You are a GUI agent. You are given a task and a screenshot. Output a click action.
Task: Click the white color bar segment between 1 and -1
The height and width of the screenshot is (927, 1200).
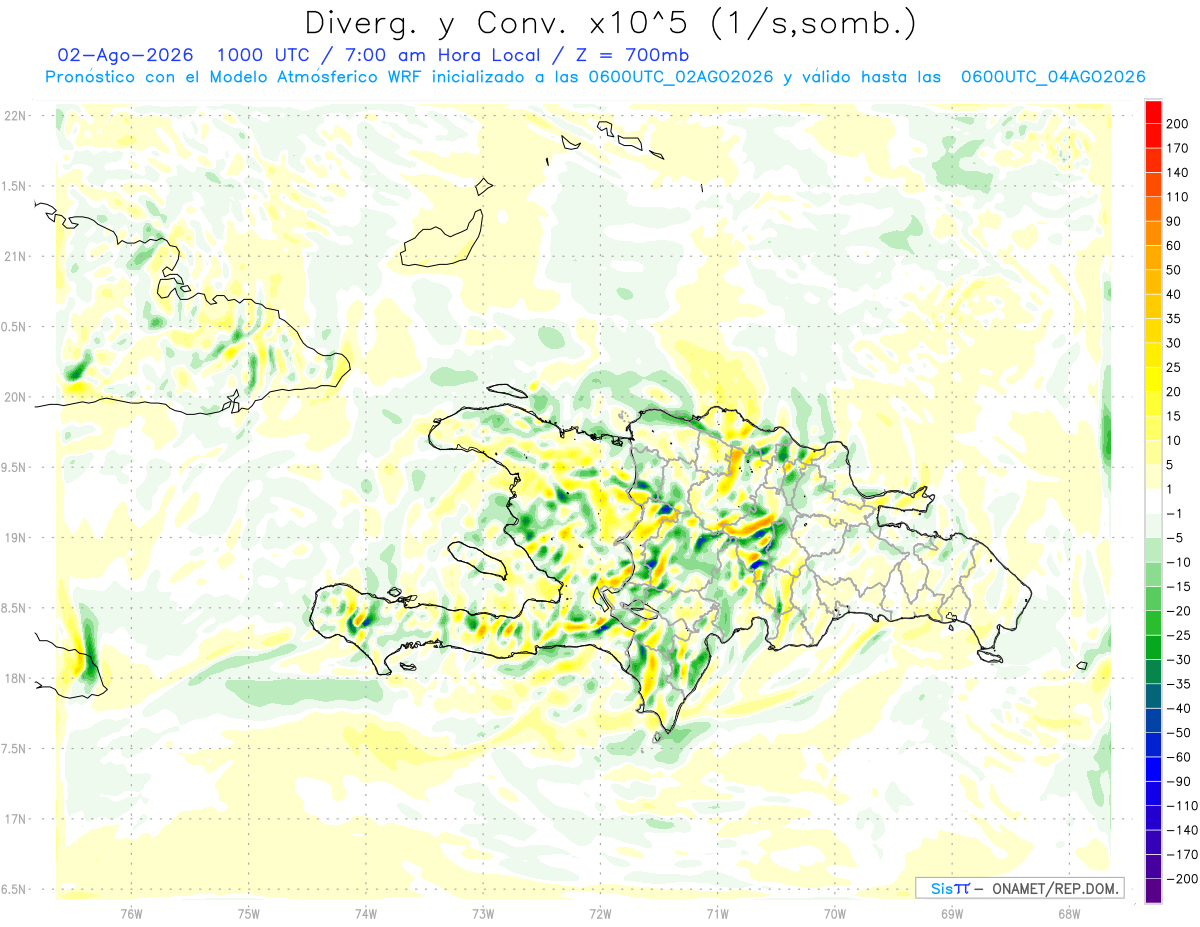click(x=1153, y=501)
